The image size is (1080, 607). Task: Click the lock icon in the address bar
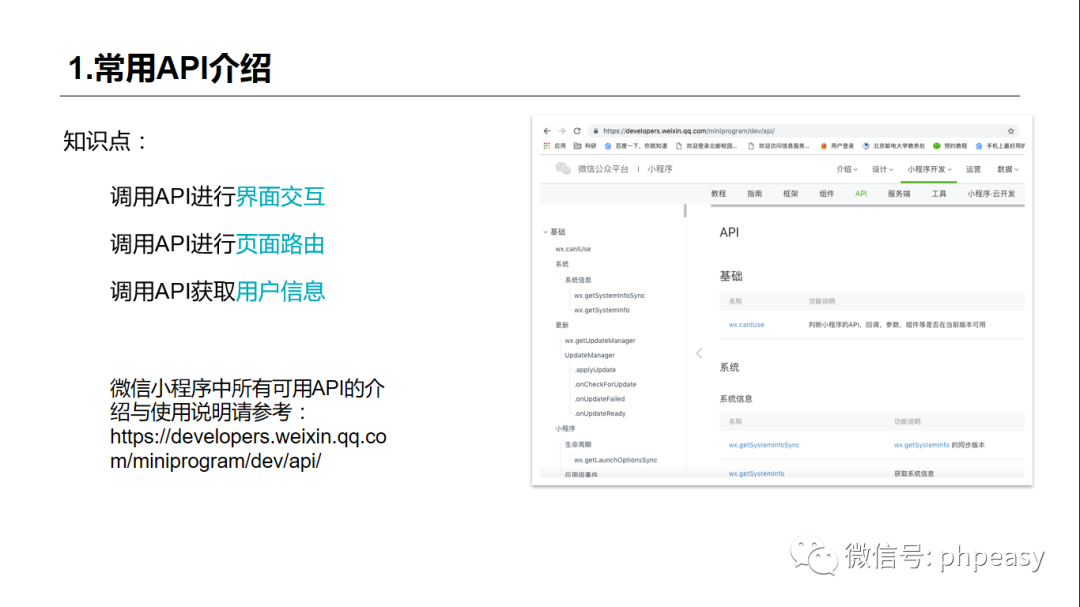[x=596, y=131]
